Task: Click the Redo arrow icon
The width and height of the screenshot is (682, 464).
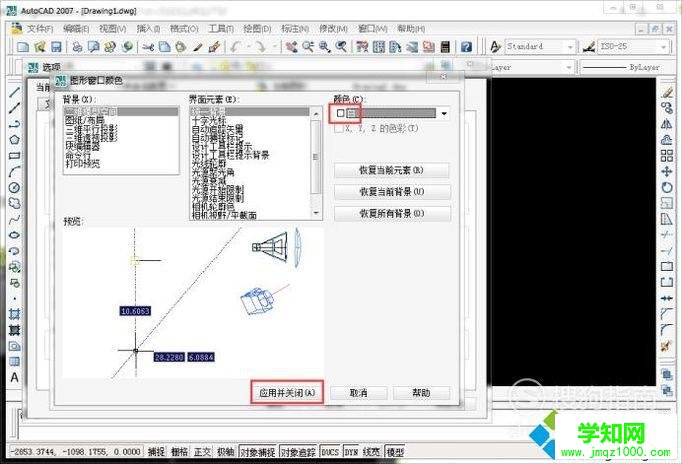Action: (x=261, y=47)
